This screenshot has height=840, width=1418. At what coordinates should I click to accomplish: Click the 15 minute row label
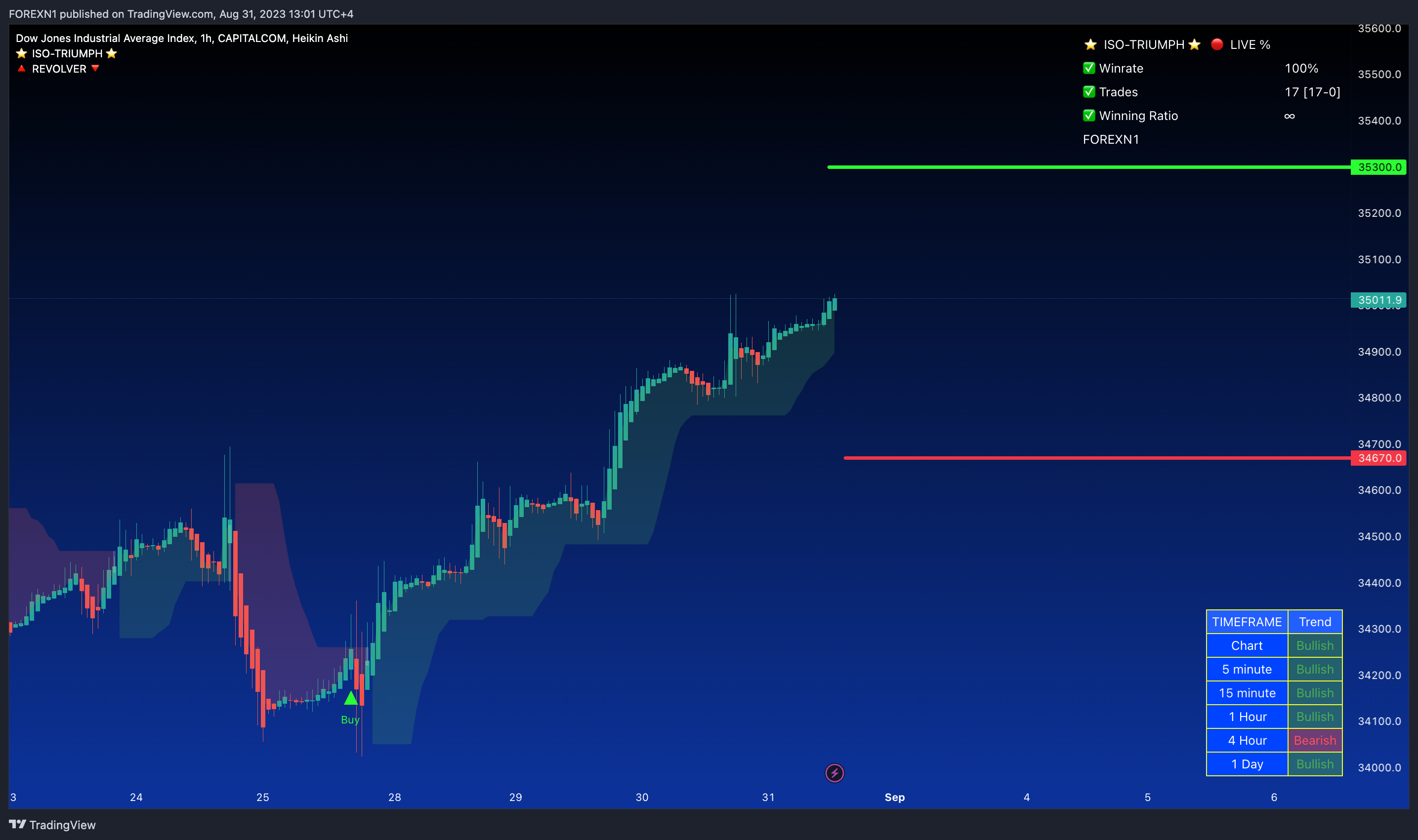[x=1247, y=693]
